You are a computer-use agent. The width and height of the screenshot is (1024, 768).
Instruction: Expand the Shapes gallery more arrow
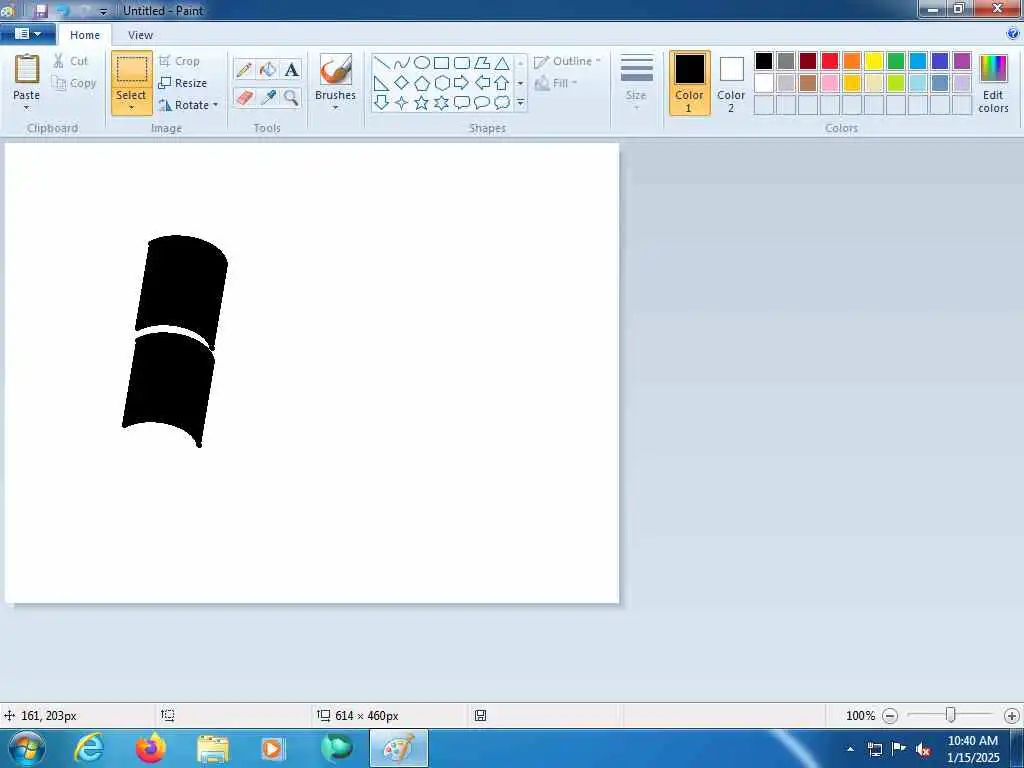pos(520,103)
